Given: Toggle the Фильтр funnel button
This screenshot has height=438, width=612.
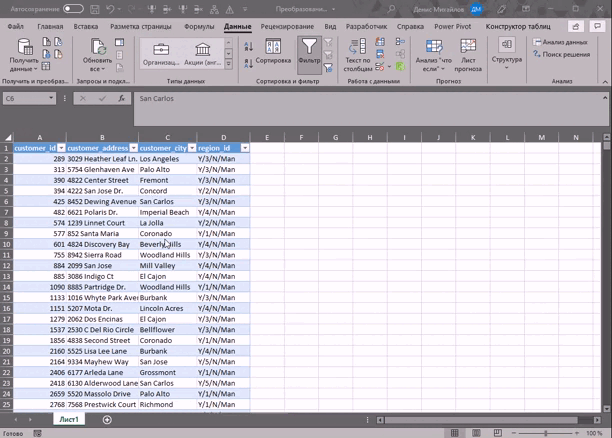Looking at the screenshot, I should point(309,54).
